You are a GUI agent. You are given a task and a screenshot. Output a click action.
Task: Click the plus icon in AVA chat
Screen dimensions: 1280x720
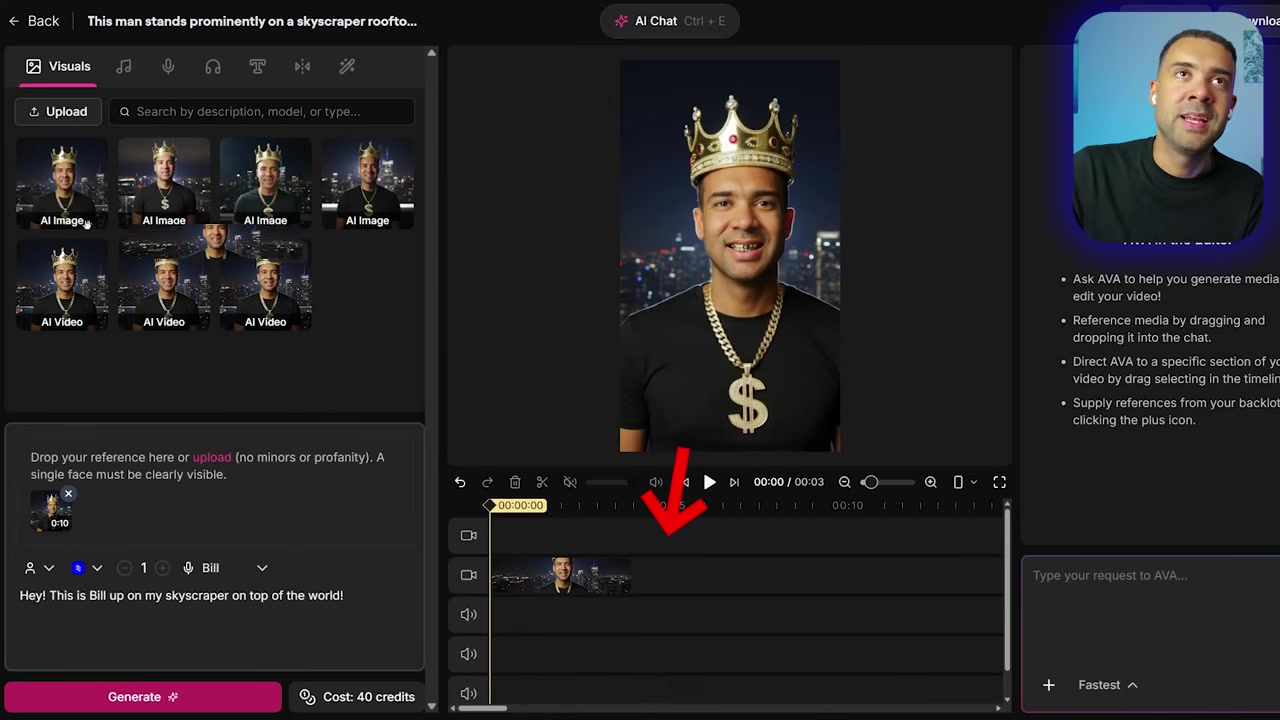[x=1048, y=685]
